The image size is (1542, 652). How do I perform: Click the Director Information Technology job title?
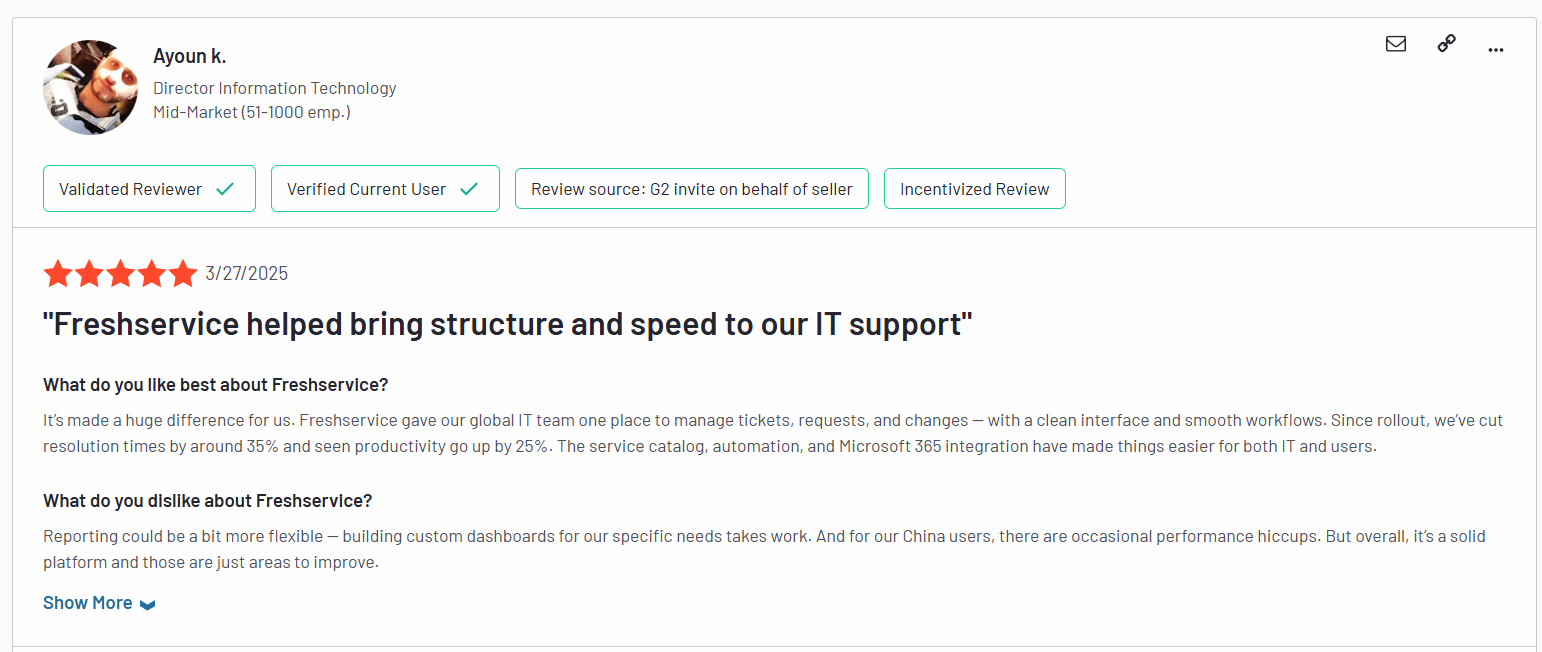point(274,88)
